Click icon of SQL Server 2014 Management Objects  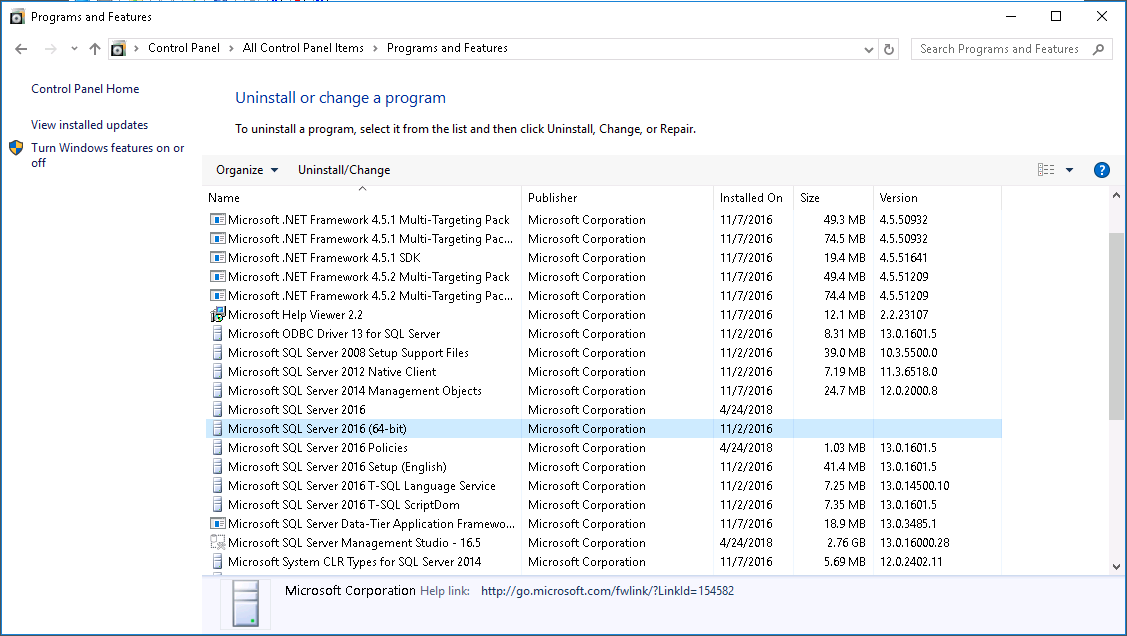point(217,391)
